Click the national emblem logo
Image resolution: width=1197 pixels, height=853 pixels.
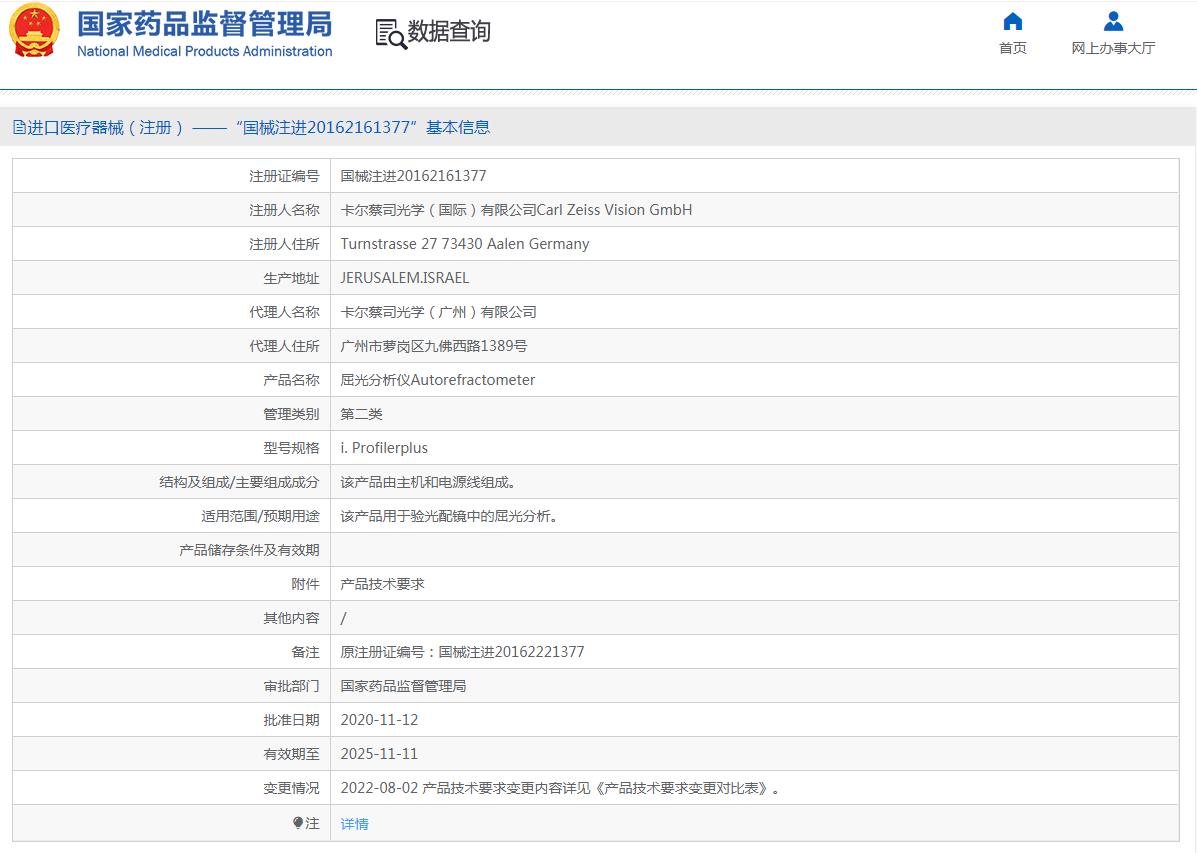pyautogui.click(x=34, y=31)
